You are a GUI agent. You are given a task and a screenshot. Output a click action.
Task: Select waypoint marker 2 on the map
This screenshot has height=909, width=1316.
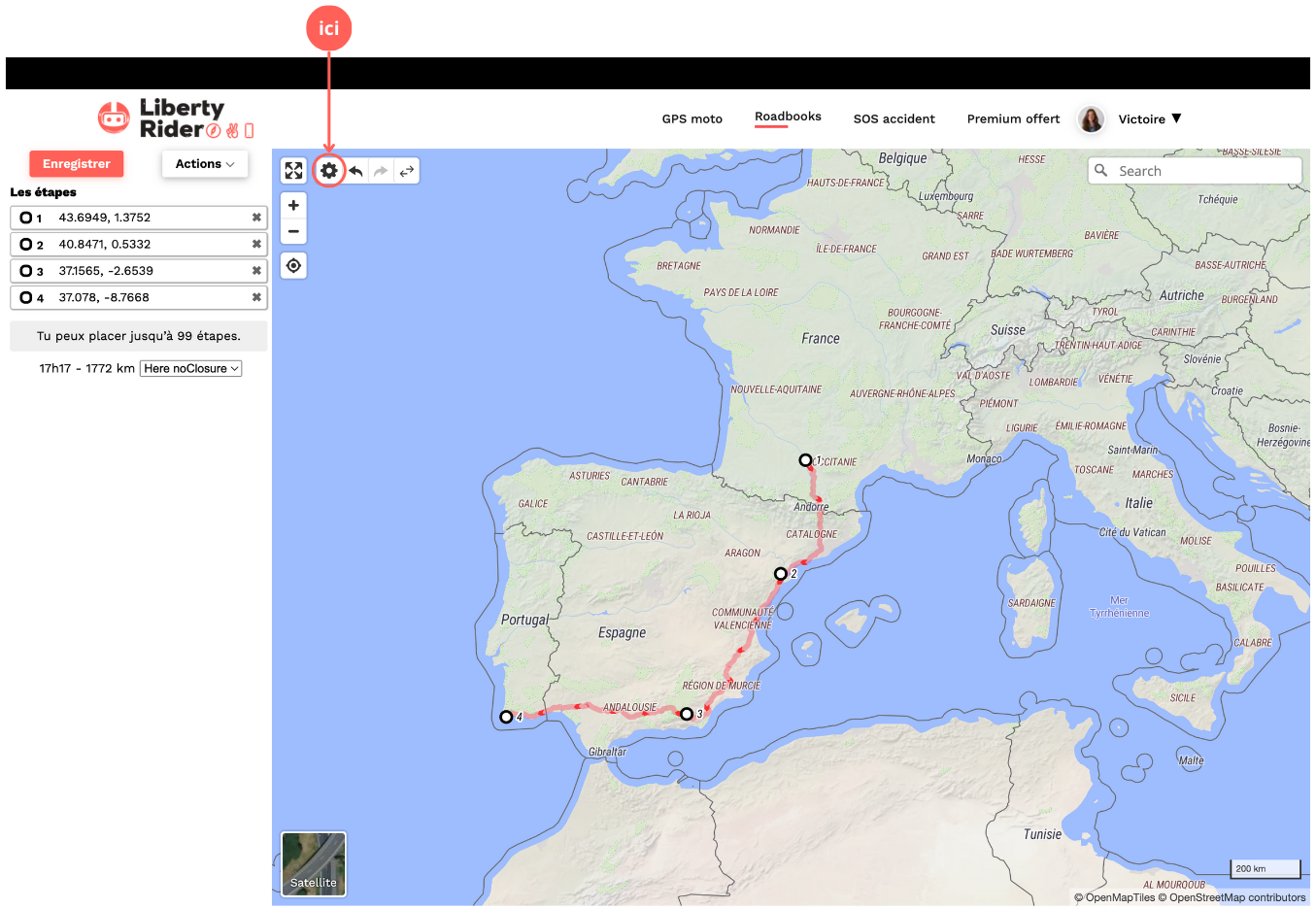point(780,574)
